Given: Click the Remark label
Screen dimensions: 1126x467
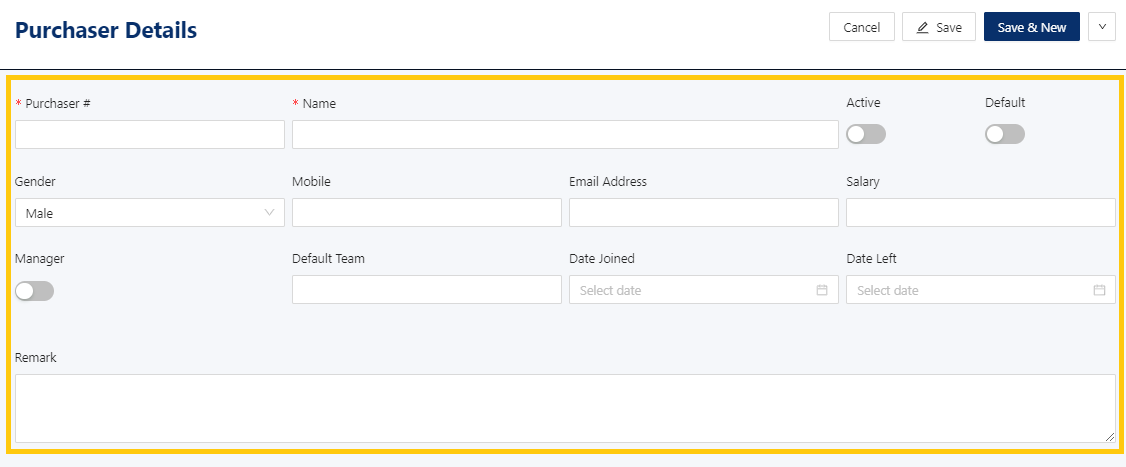Looking at the screenshot, I should coord(36,358).
